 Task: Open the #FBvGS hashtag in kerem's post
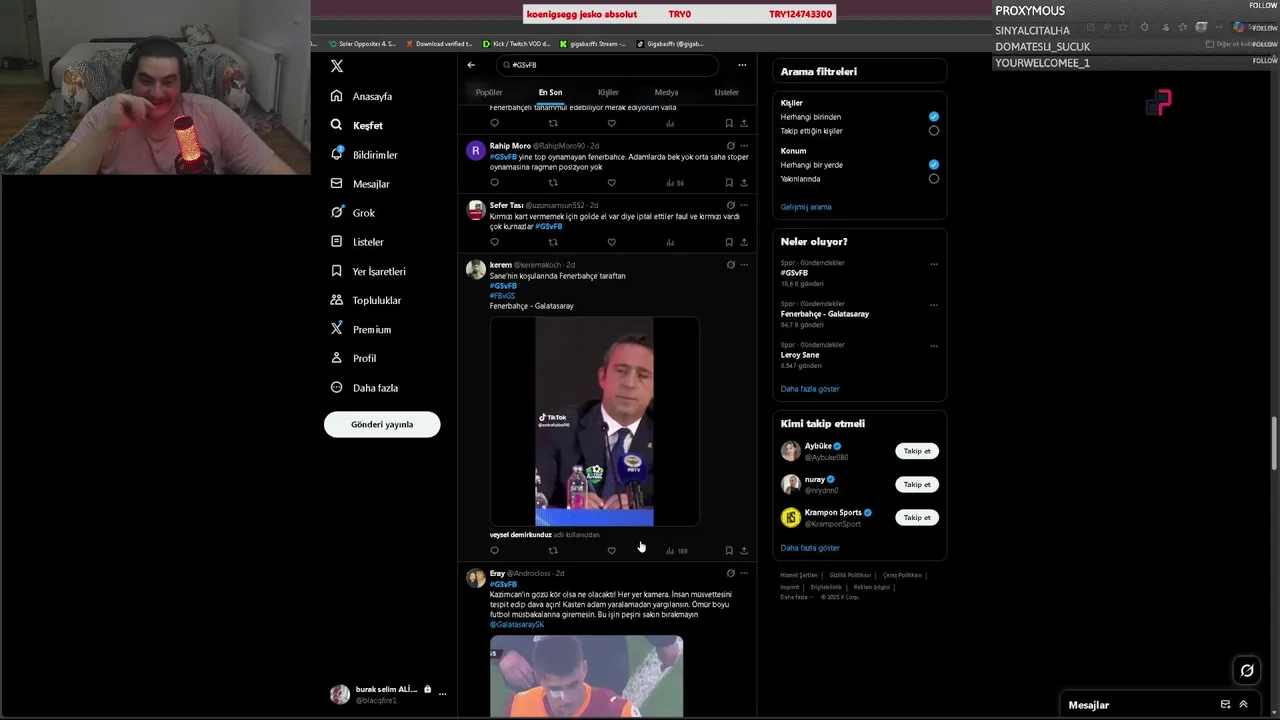pyautogui.click(x=502, y=296)
